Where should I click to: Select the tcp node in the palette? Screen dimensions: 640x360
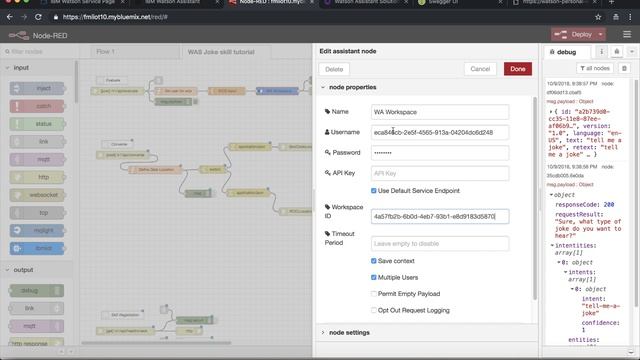37,213
